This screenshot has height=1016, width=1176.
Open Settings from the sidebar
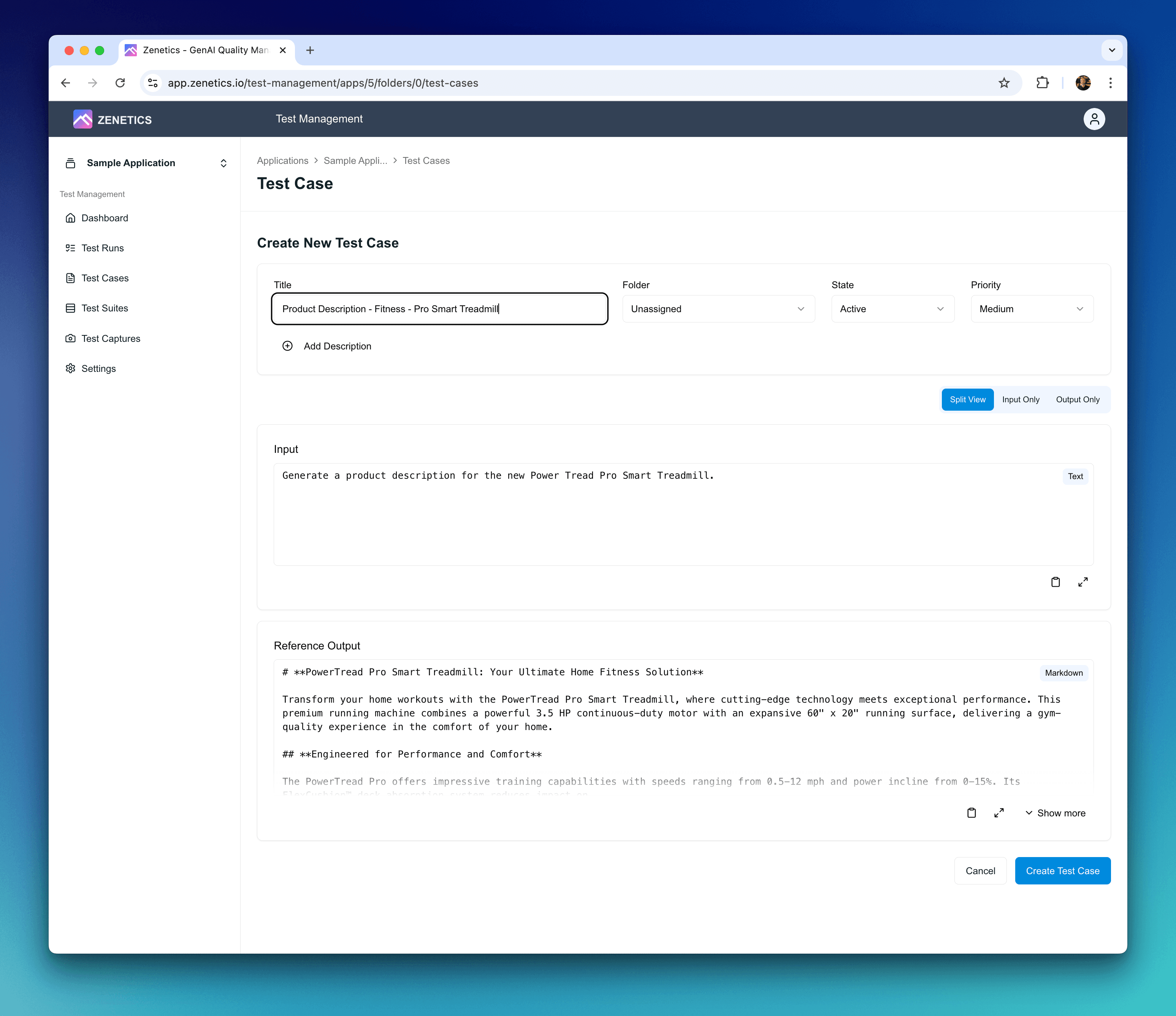(98, 368)
